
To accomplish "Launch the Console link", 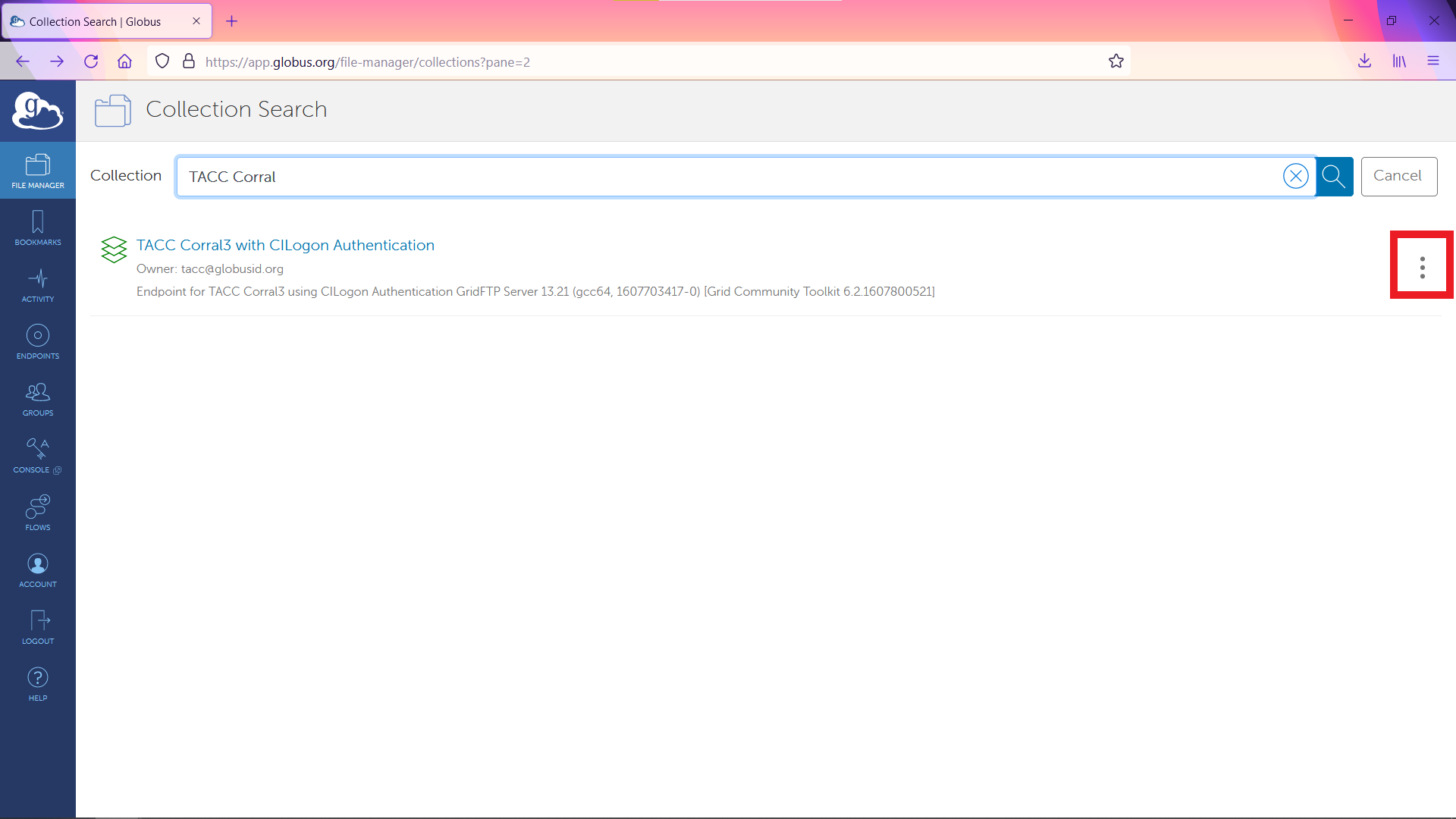I will [38, 455].
